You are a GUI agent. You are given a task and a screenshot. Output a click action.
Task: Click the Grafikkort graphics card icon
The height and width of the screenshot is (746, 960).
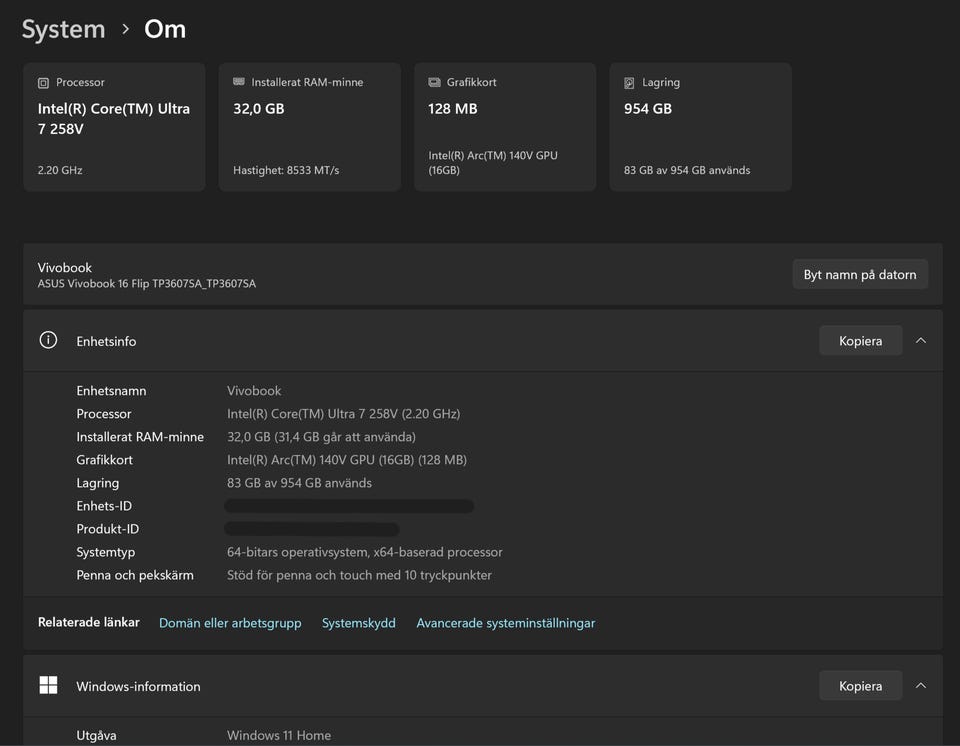click(434, 82)
